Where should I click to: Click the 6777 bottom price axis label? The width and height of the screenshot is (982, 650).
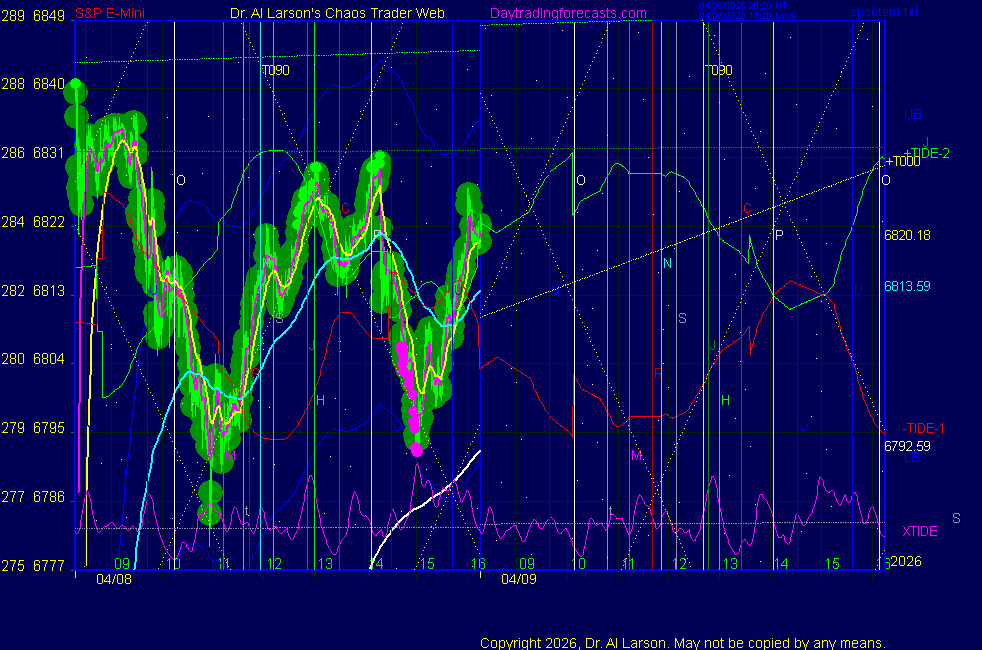pyautogui.click(x=49, y=566)
